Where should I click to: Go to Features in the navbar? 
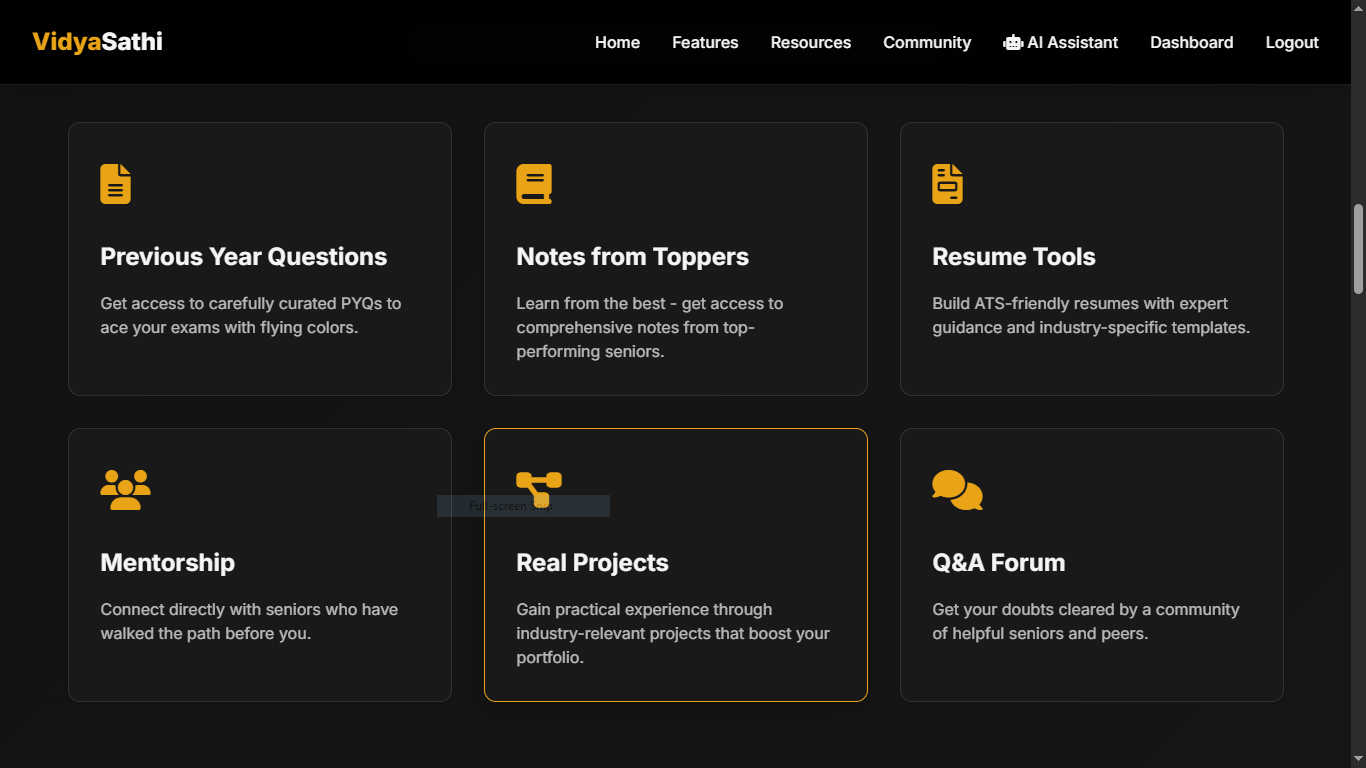coord(705,42)
